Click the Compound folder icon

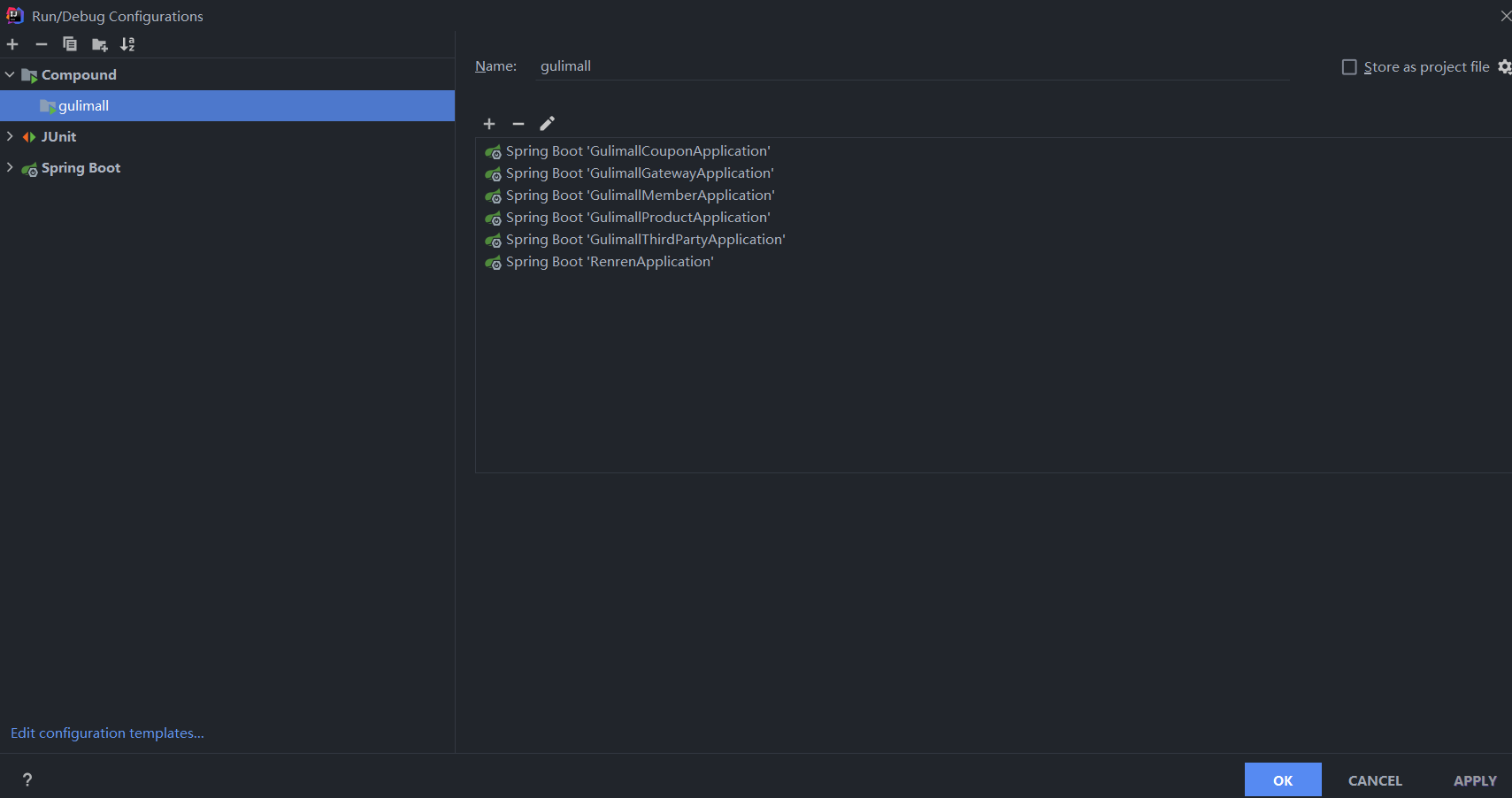30,75
